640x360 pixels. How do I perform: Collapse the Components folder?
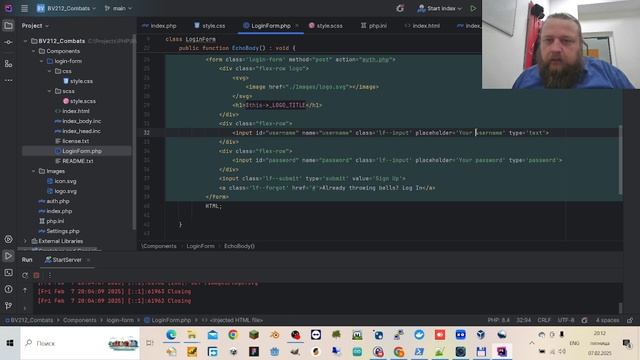[x=33, y=51]
